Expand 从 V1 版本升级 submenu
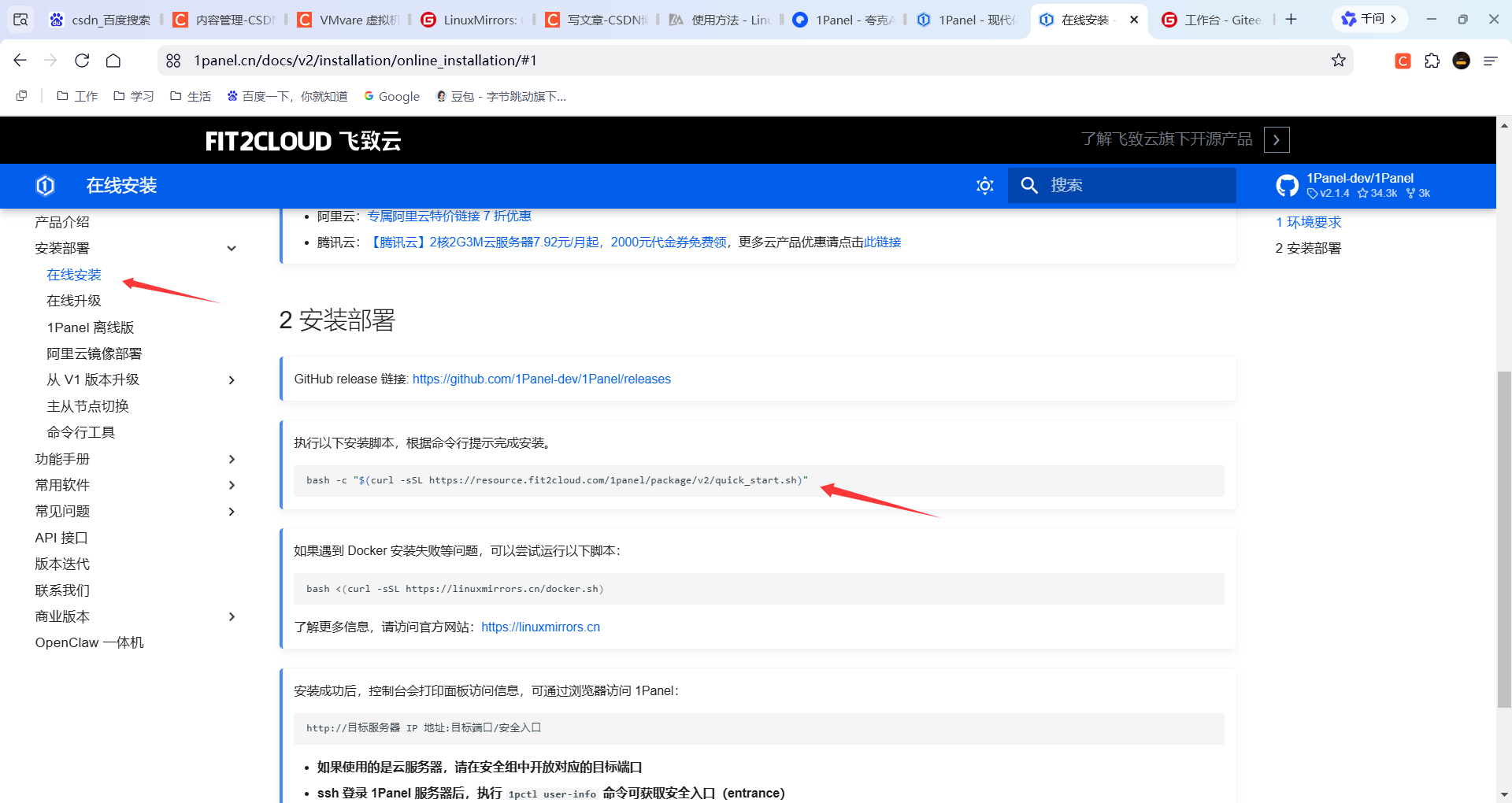 [232, 380]
